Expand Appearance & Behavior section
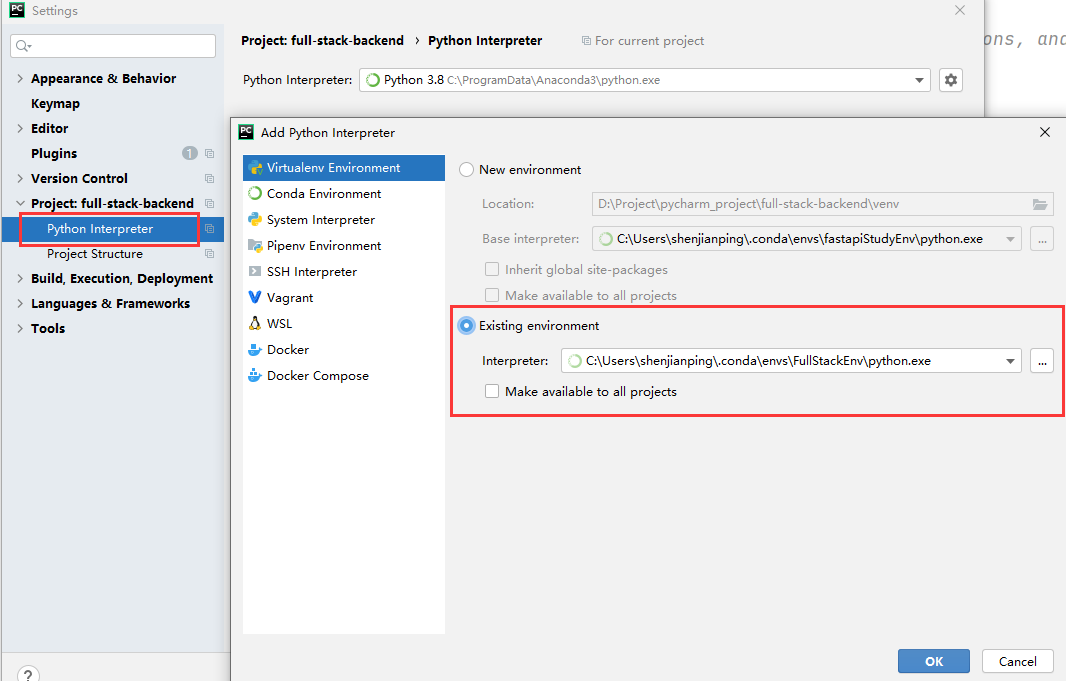 pos(20,79)
